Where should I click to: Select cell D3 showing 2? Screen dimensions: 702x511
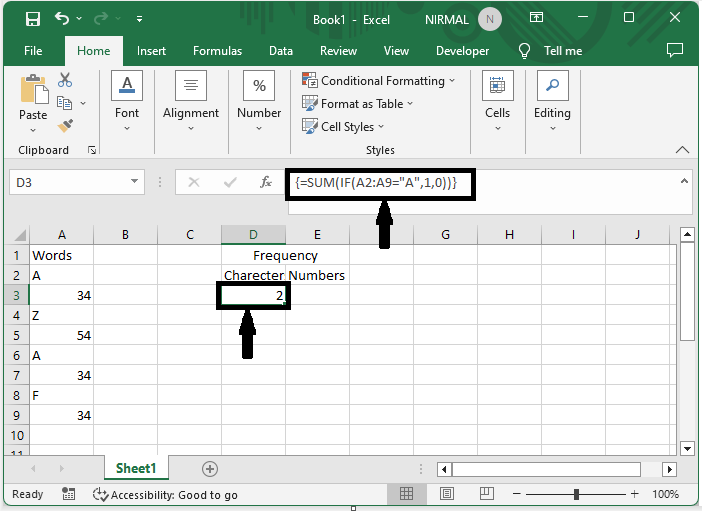tap(253, 296)
